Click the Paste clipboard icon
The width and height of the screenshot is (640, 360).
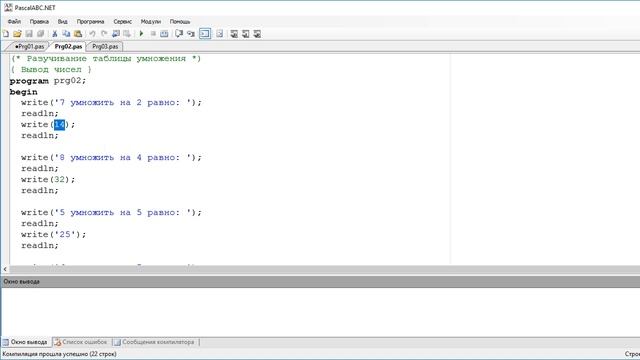pos(78,34)
